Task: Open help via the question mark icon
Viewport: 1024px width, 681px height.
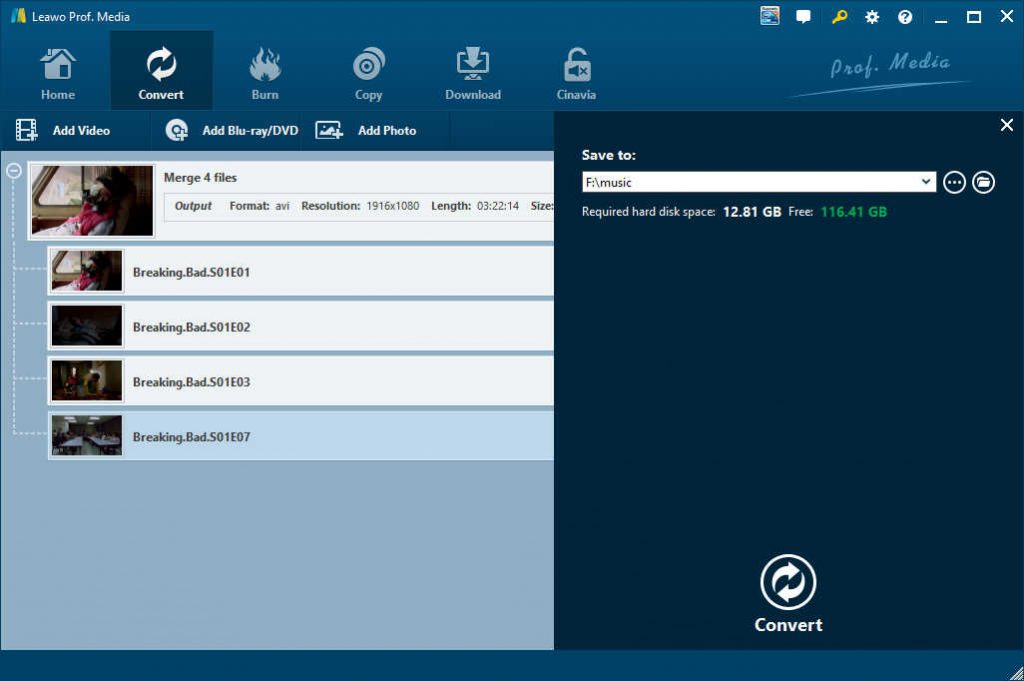Action: pos(904,17)
